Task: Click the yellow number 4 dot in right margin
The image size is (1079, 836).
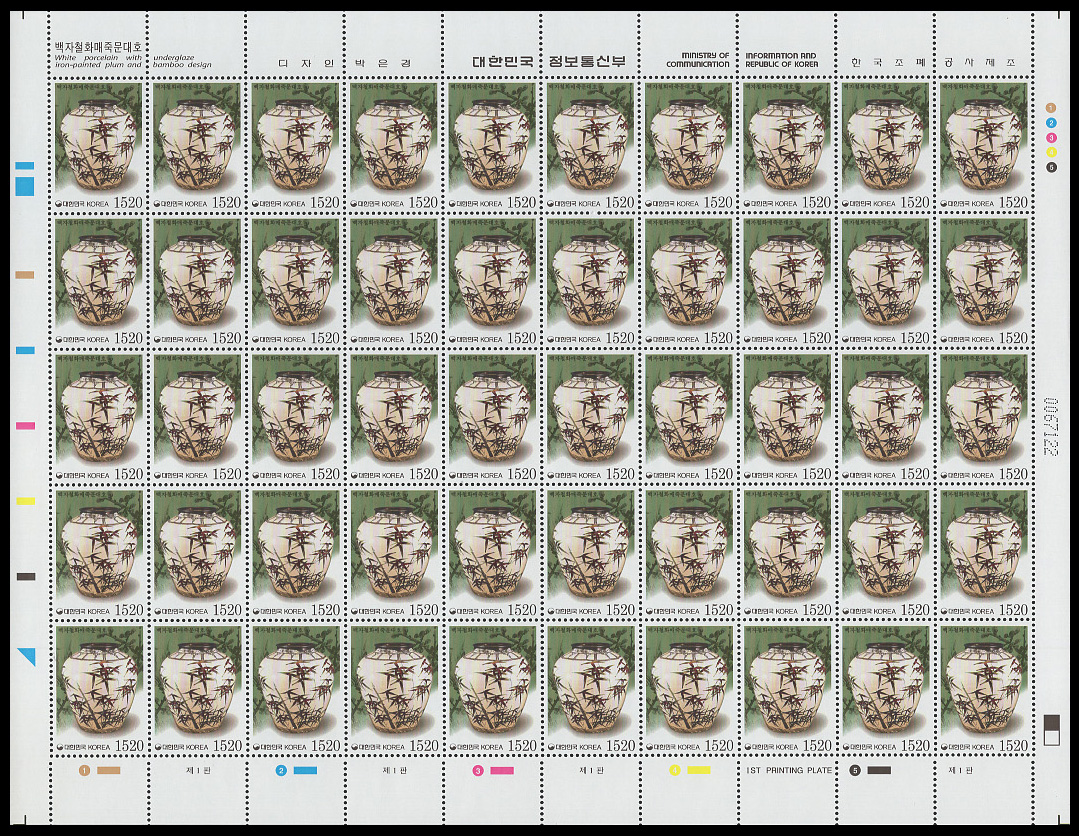Action: click(1051, 152)
